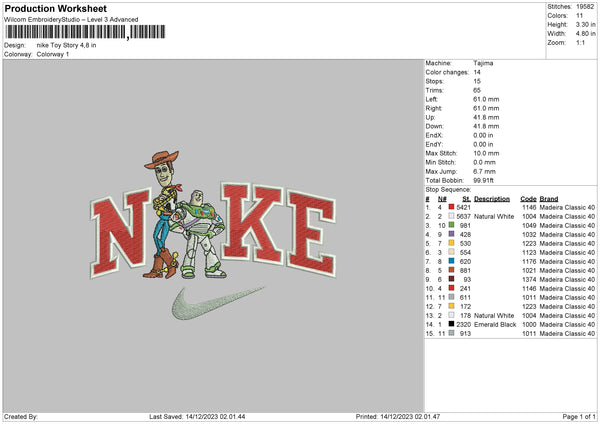This screenshot has width=600, height=424.
Task: Select the Emerald Black description text
Action: pyautogui.click(x=495, y=325)
